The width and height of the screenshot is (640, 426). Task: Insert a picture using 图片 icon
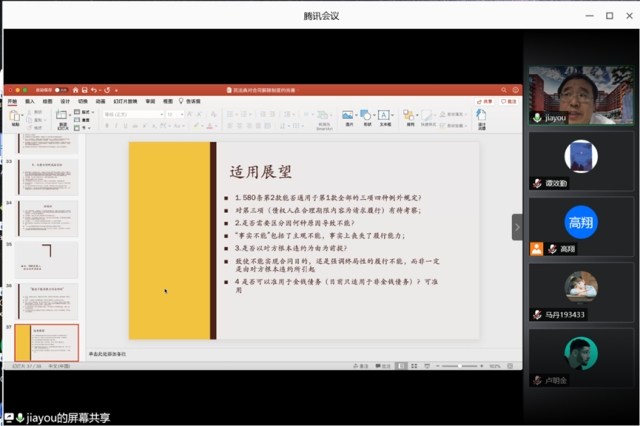[347, 117]
